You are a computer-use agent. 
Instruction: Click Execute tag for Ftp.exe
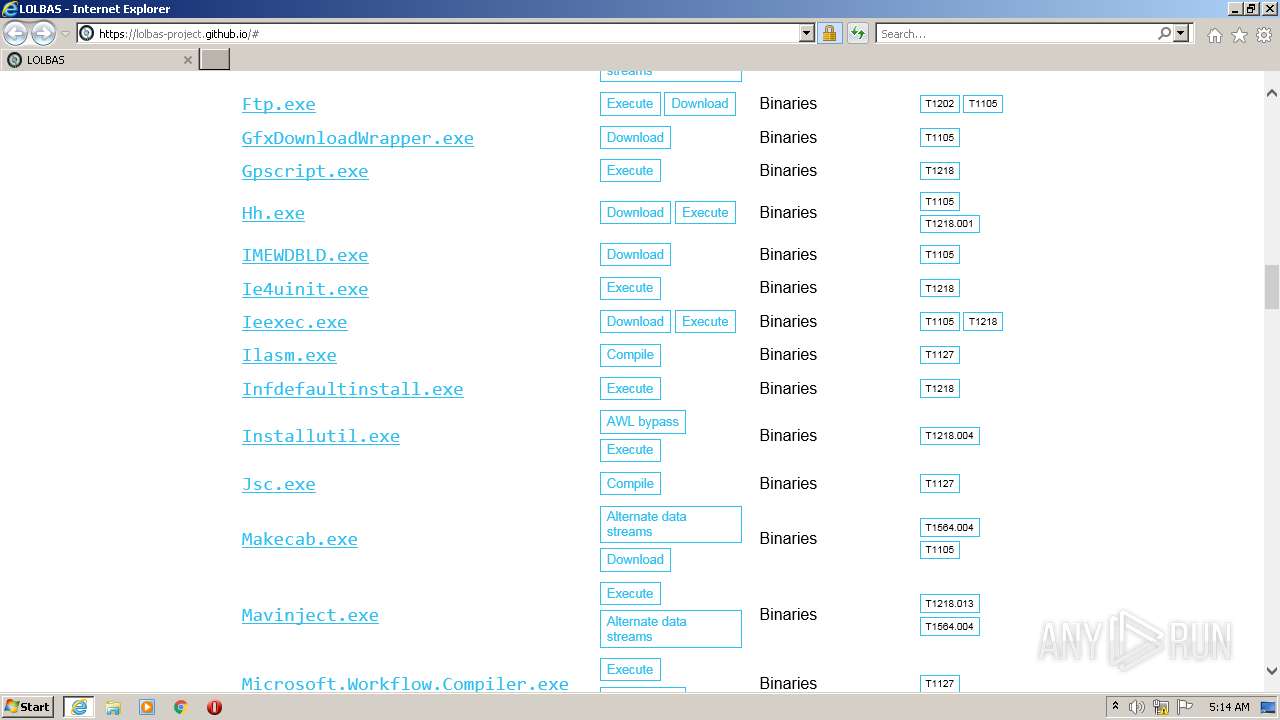pos(630,104)
